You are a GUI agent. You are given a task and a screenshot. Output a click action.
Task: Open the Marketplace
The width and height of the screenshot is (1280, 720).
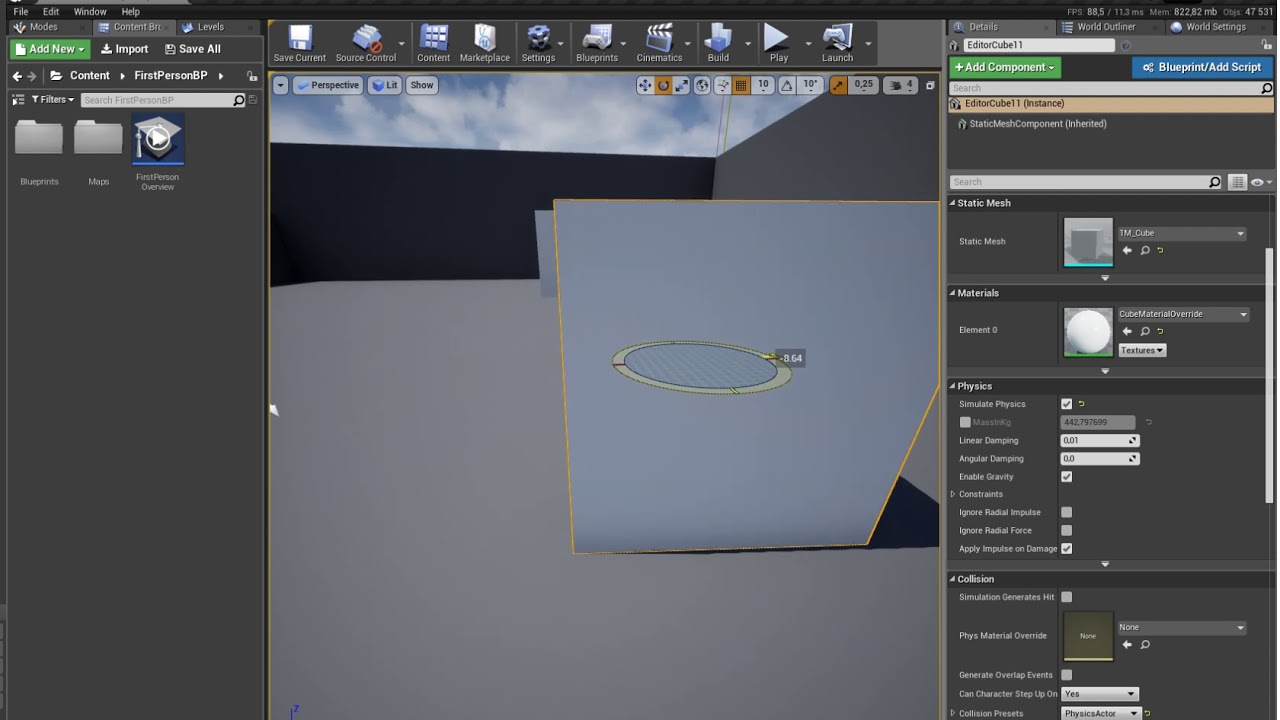coord(485,44)
